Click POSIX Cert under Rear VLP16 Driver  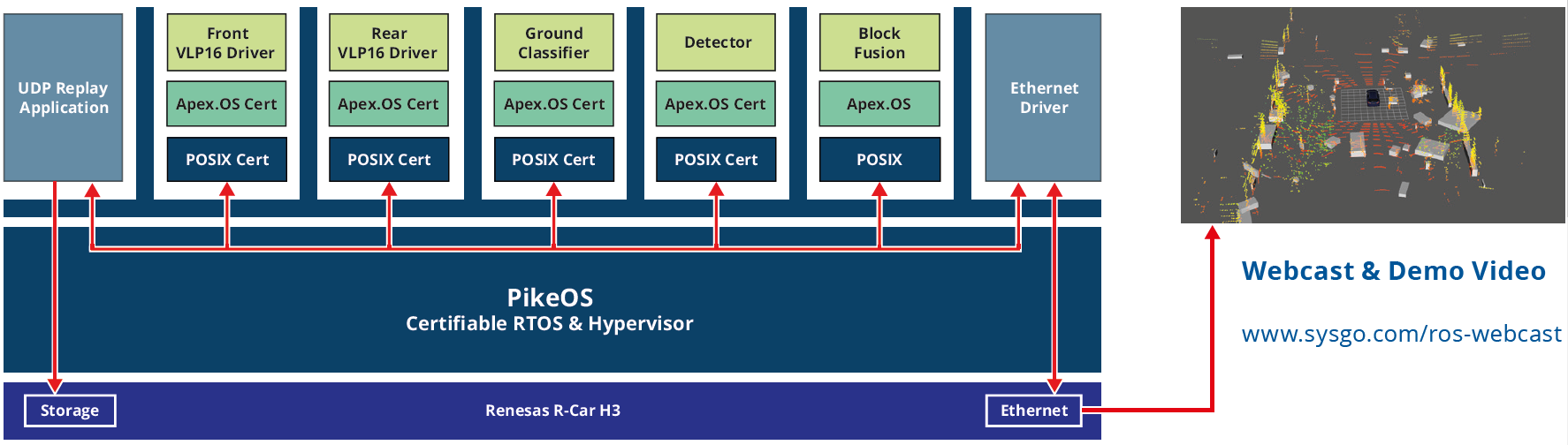(389, 159)
